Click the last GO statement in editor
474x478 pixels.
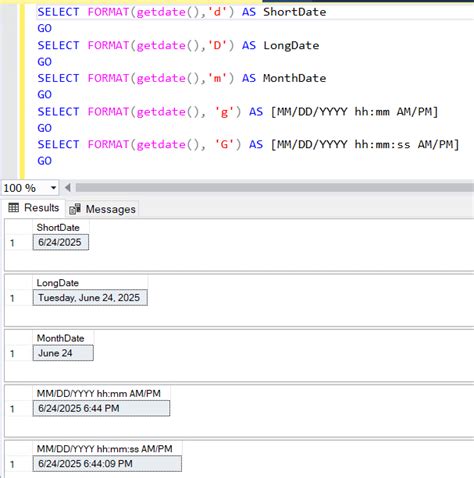(x=45, y=161)
